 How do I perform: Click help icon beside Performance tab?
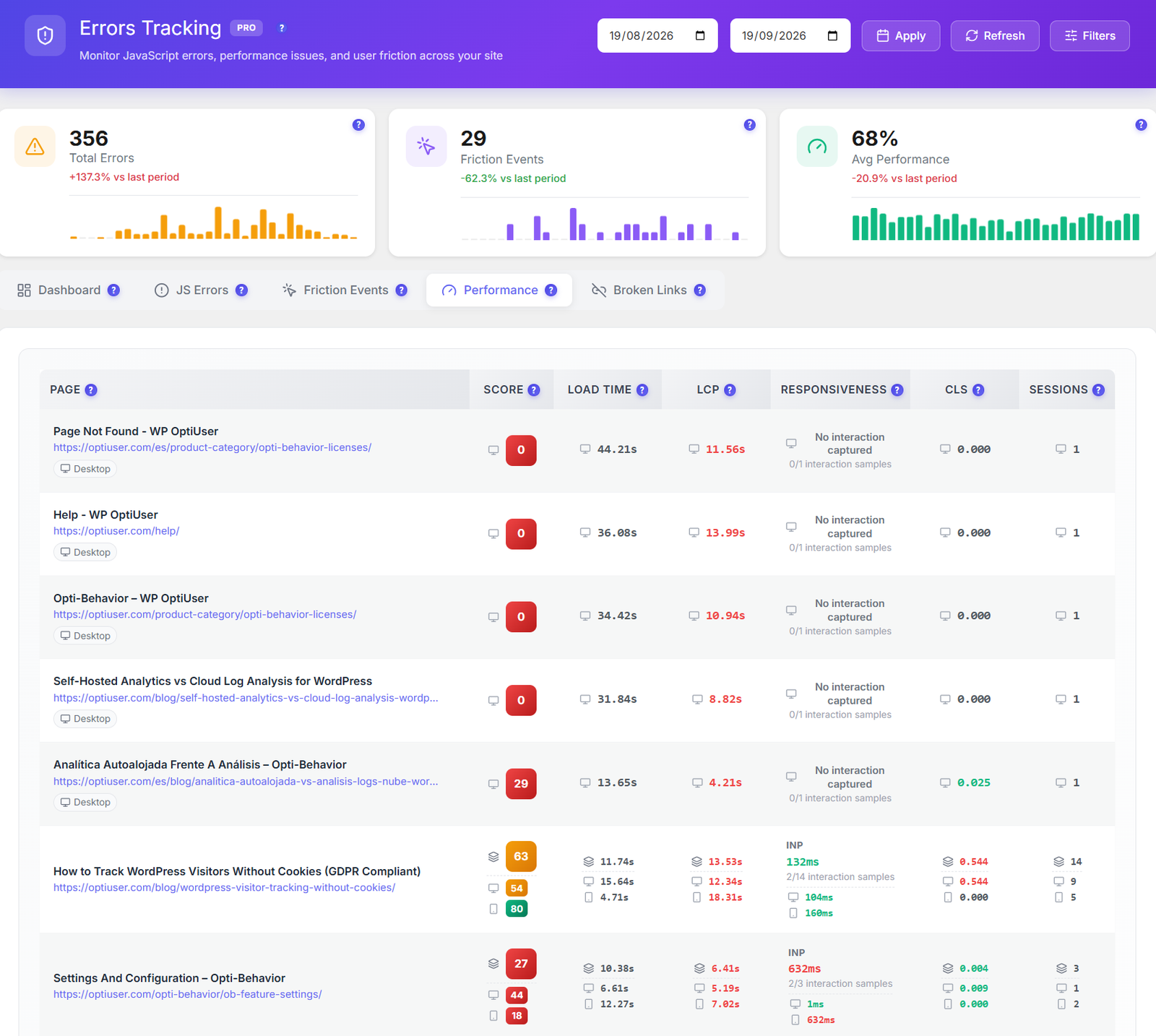click(x=551, y=290)
